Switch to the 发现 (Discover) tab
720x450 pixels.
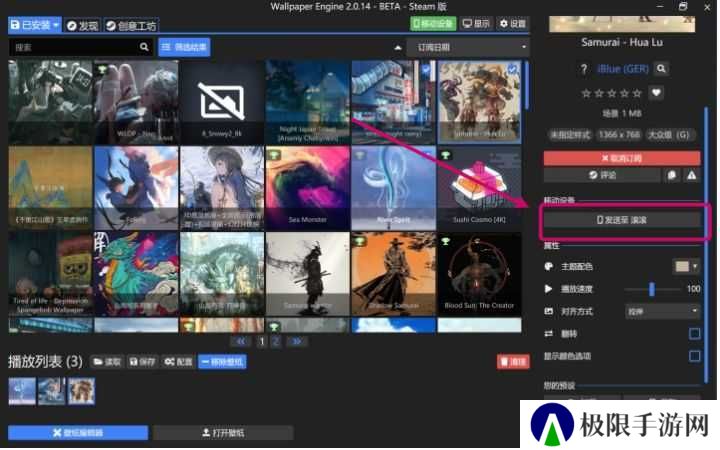pyautogui.click(x=83, y=25)
